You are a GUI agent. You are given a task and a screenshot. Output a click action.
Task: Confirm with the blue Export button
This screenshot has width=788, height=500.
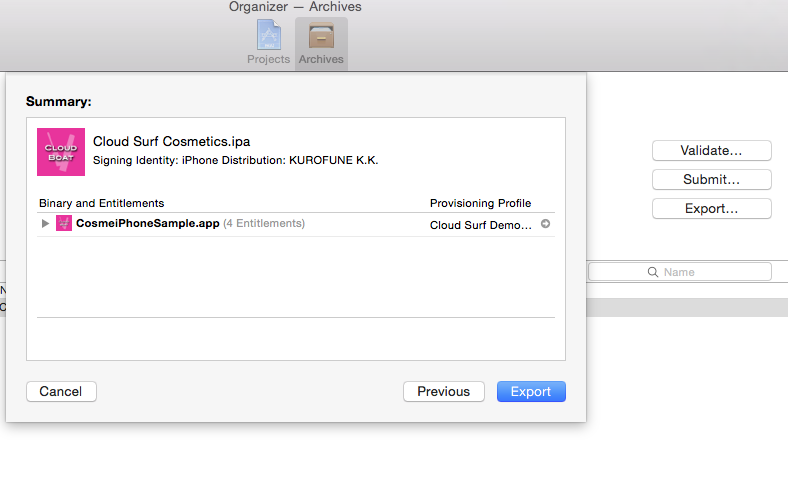click(x=531, y=391)
